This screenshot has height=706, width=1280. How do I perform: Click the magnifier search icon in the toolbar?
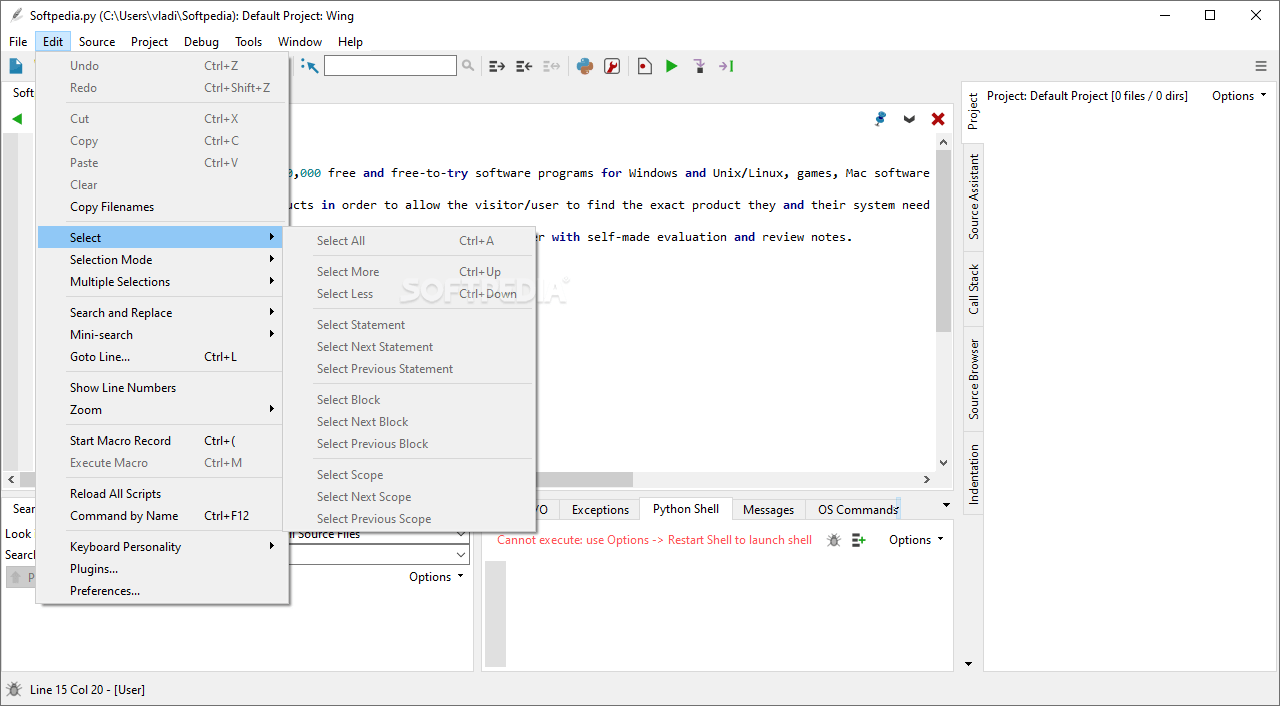point(468,66)
